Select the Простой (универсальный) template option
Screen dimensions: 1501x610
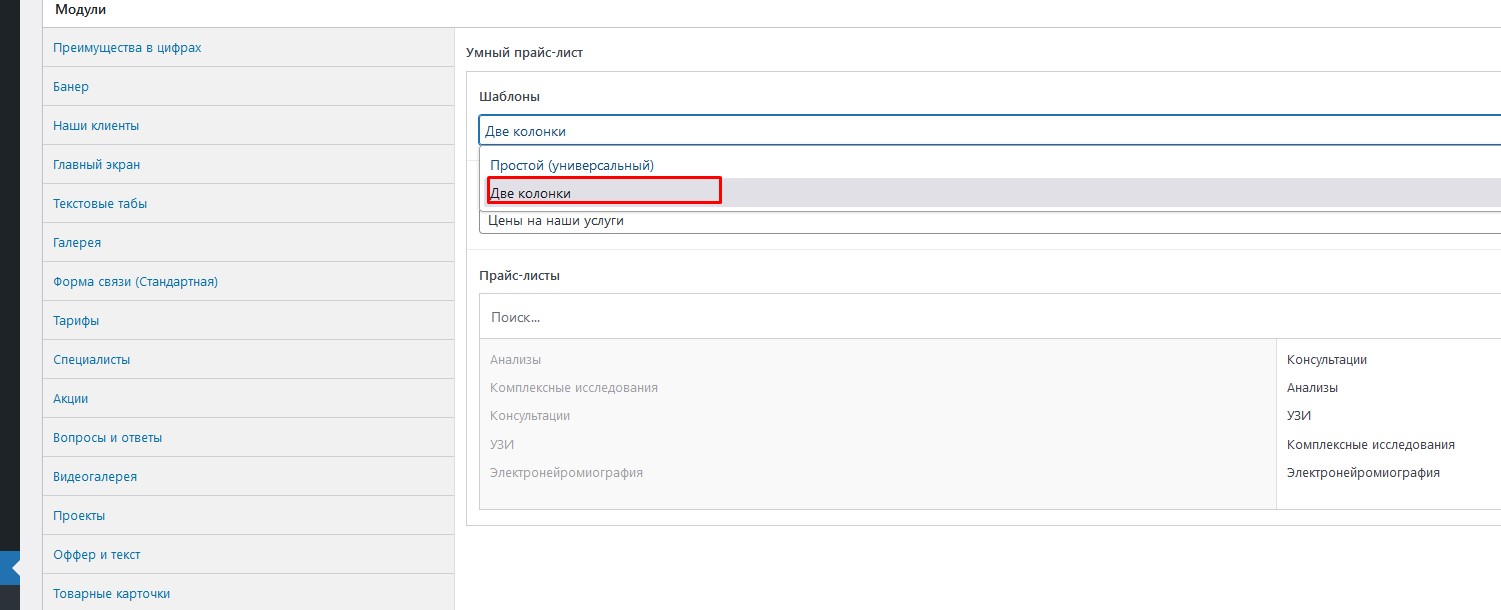point(572,165)
